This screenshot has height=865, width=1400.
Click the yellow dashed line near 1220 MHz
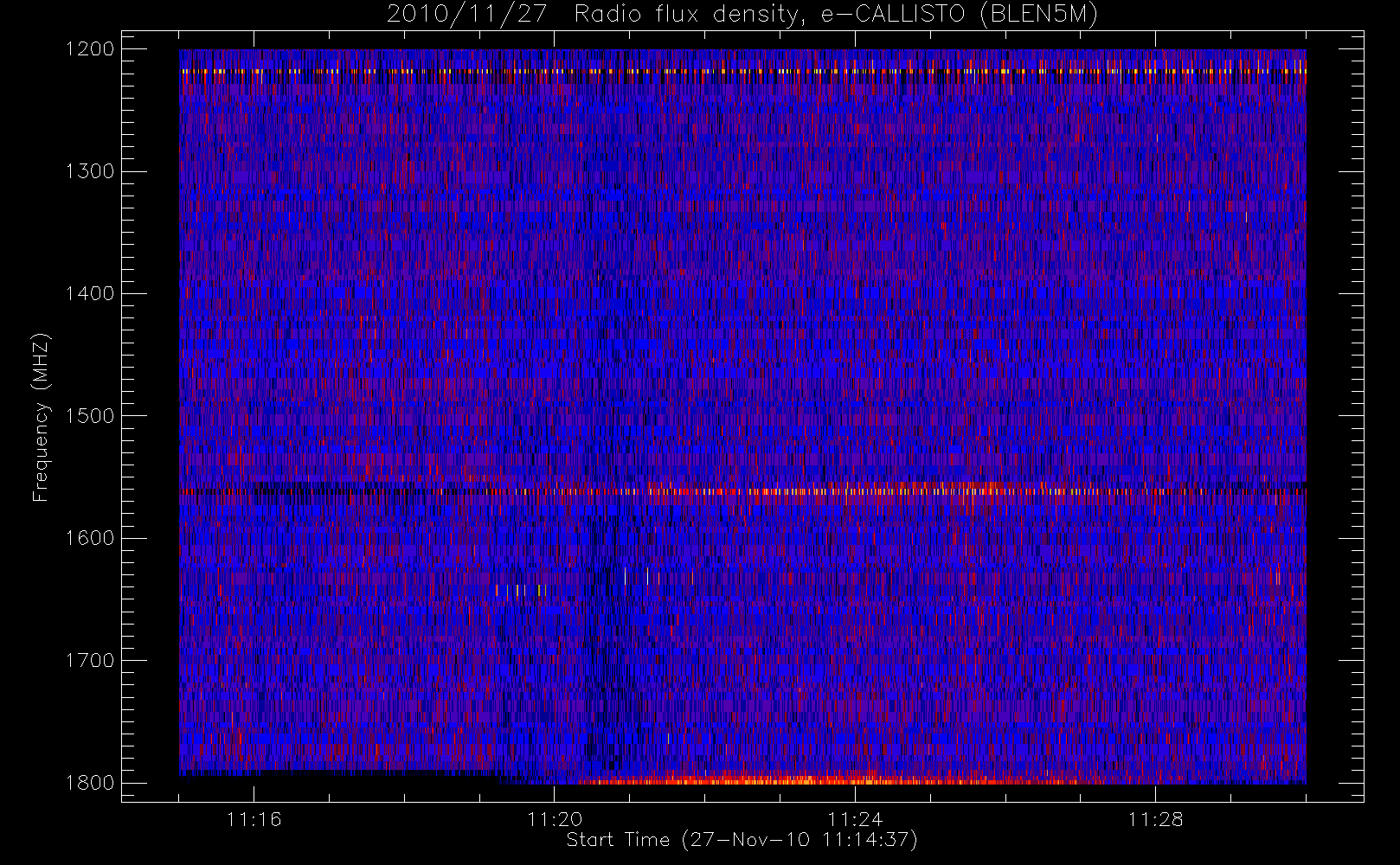[742, 71]
